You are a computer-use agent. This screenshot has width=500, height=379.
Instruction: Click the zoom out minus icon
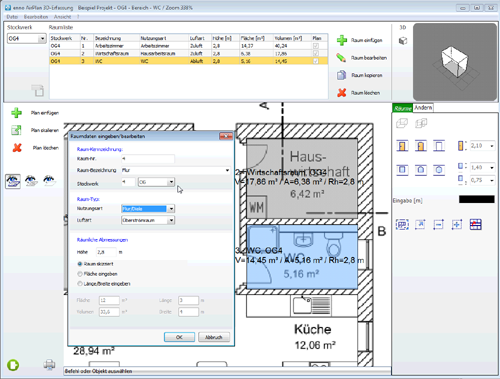[439, 224]
